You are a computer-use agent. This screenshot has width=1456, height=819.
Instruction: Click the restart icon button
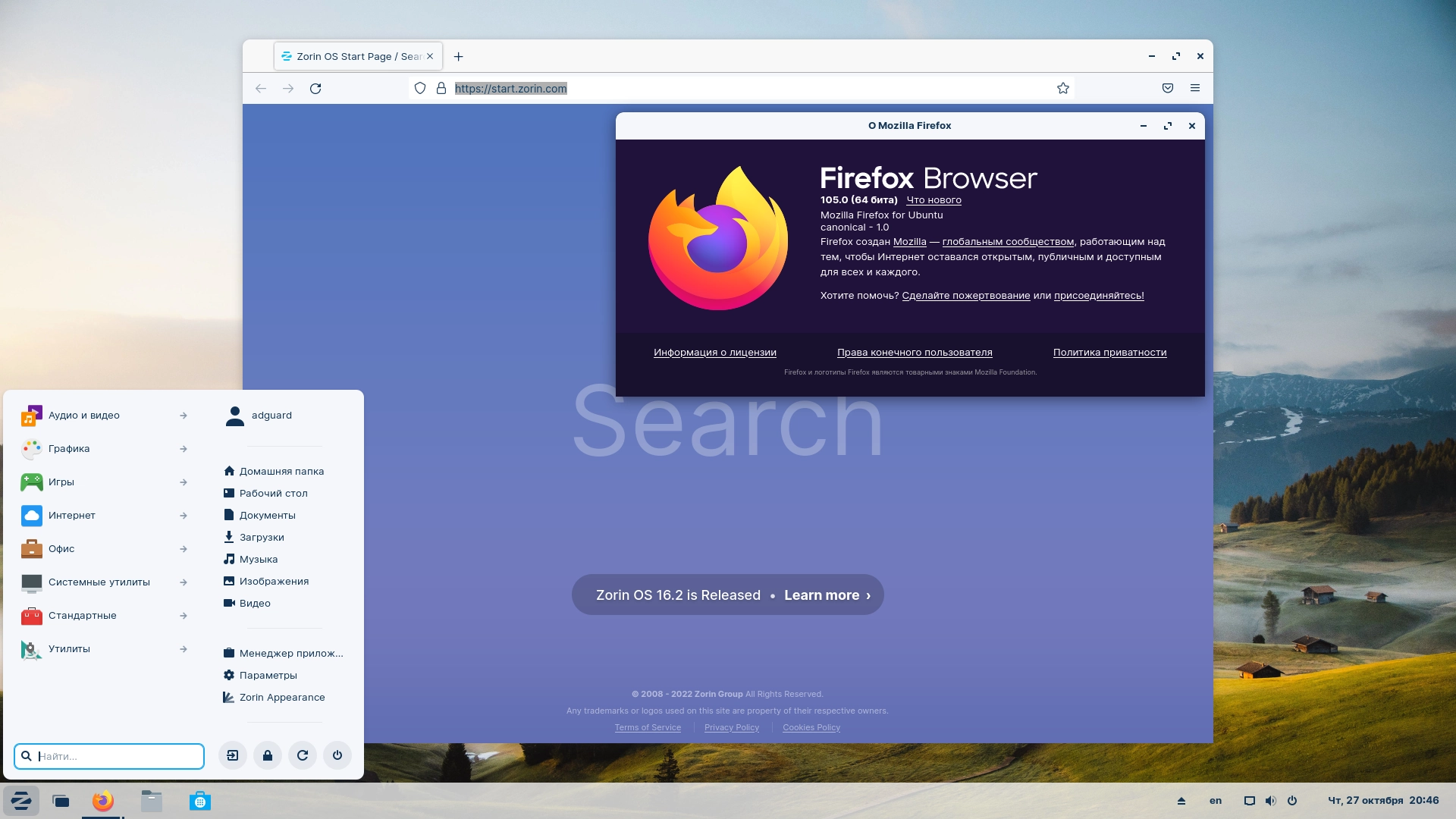tap(303, 755)
